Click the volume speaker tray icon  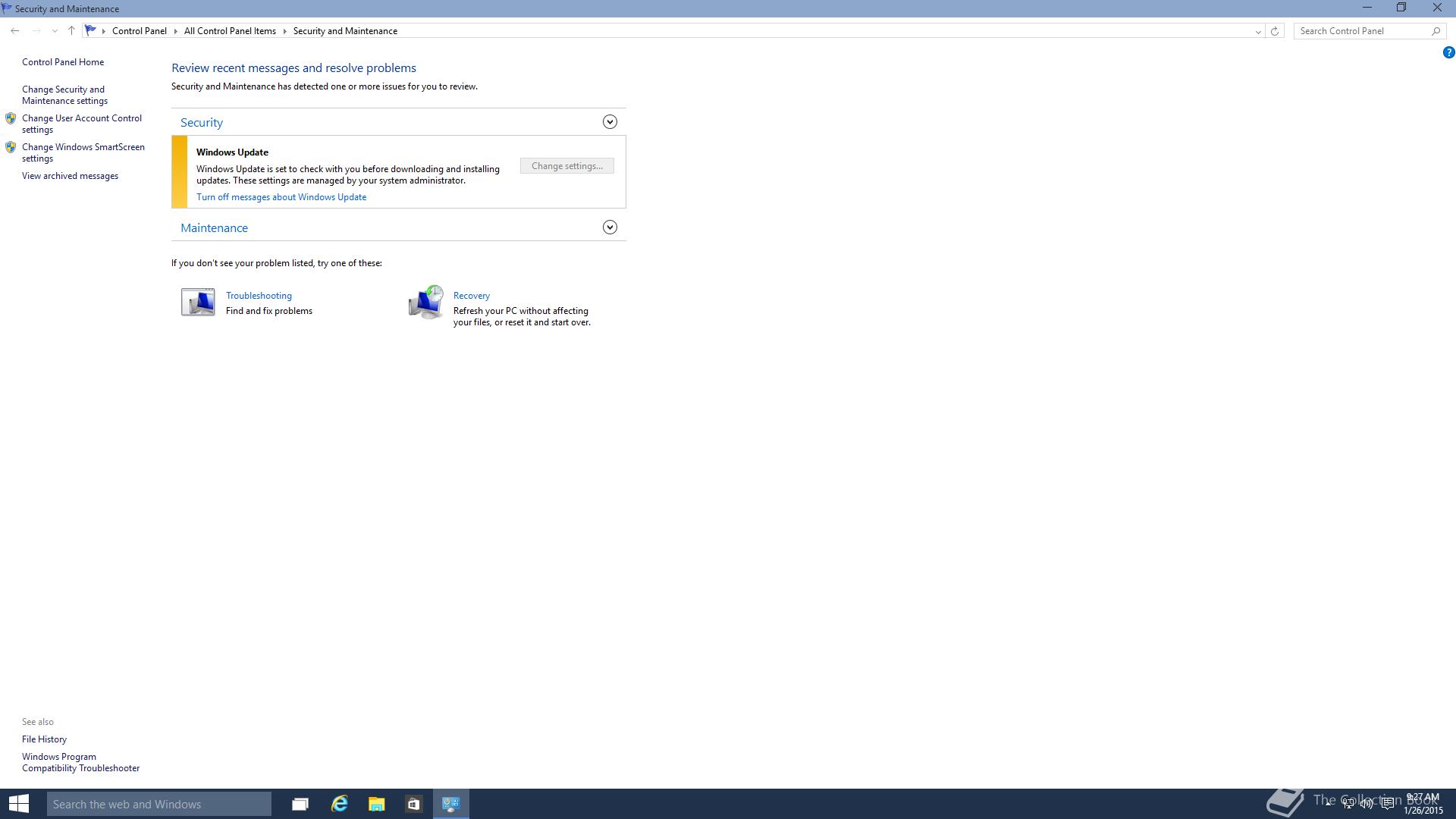[x=1367, y=805]
